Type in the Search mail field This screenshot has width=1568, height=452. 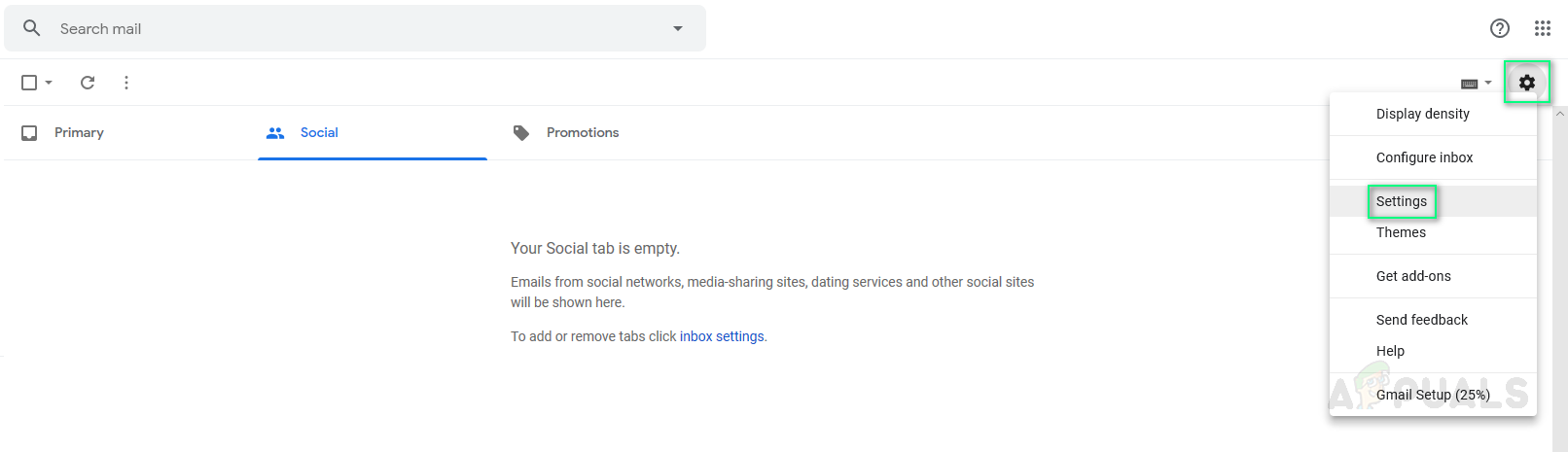[x=350, y=28]
